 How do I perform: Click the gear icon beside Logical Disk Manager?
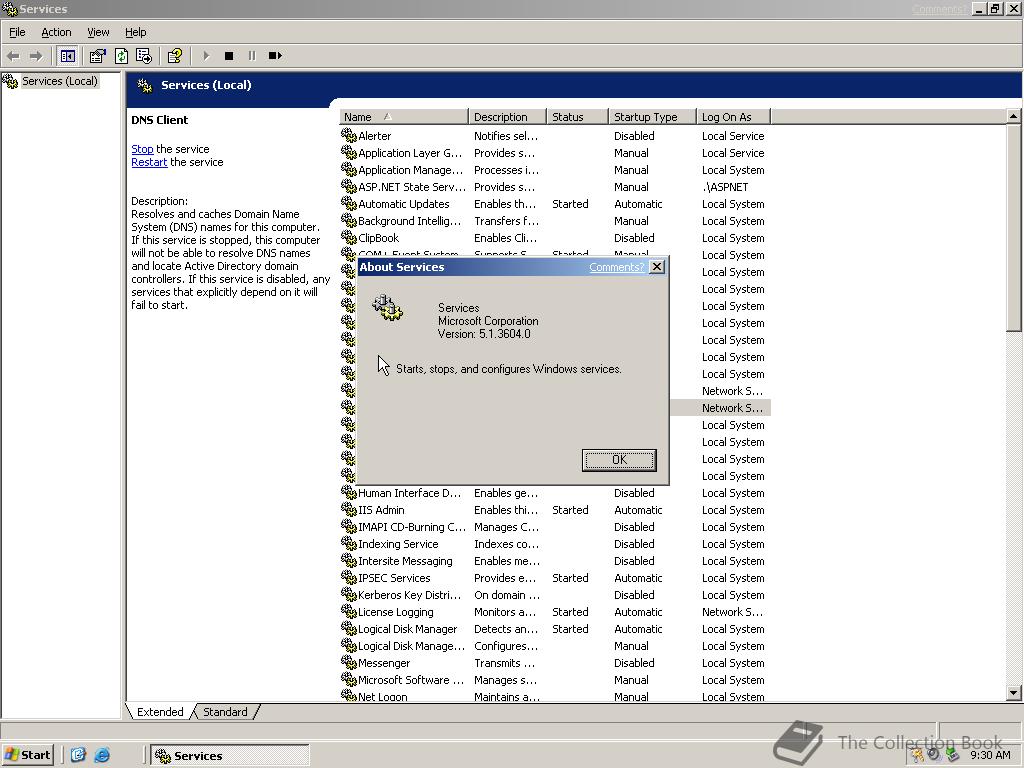point(349,628)
